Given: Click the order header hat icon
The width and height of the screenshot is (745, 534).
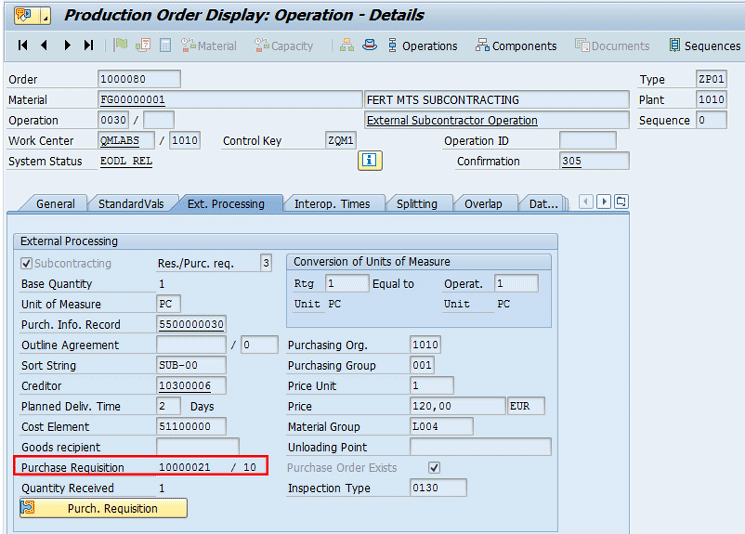Looking at the screenshot, I should 369,46.
